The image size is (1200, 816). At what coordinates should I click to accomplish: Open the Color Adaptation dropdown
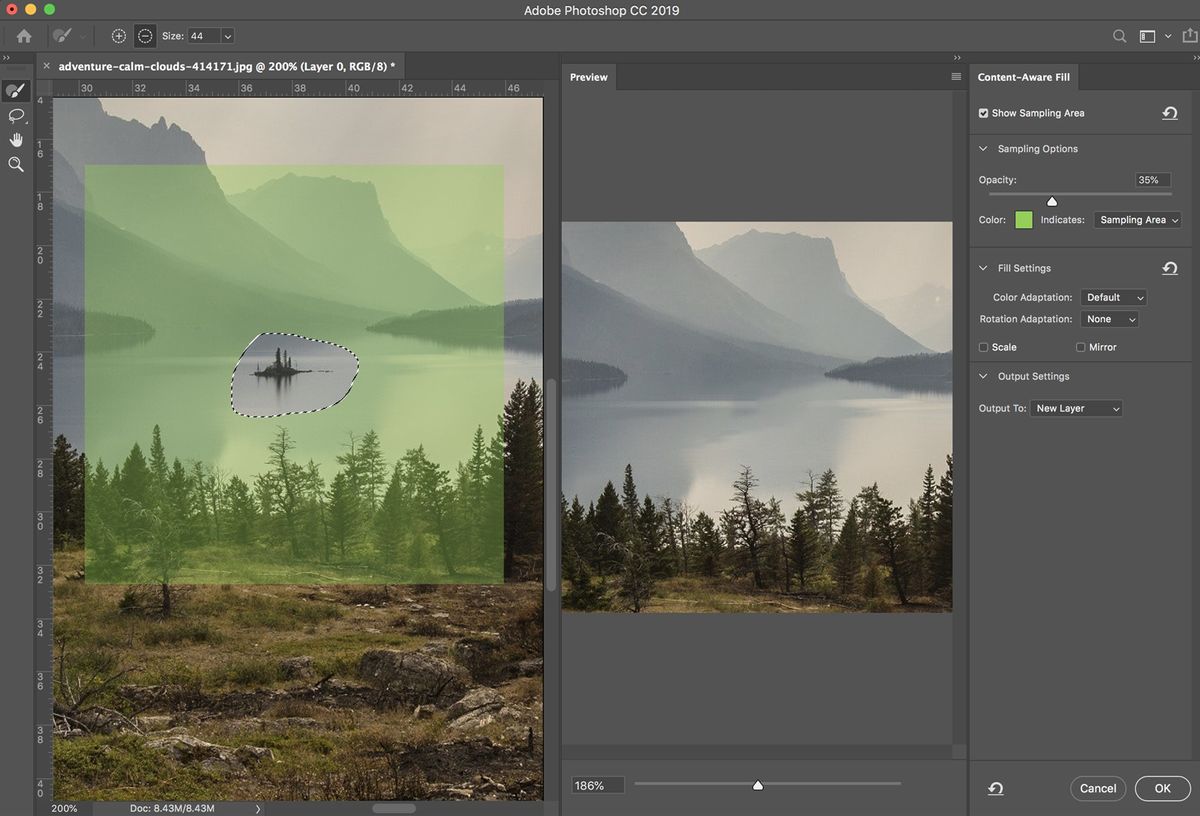tap(1113, 297)
